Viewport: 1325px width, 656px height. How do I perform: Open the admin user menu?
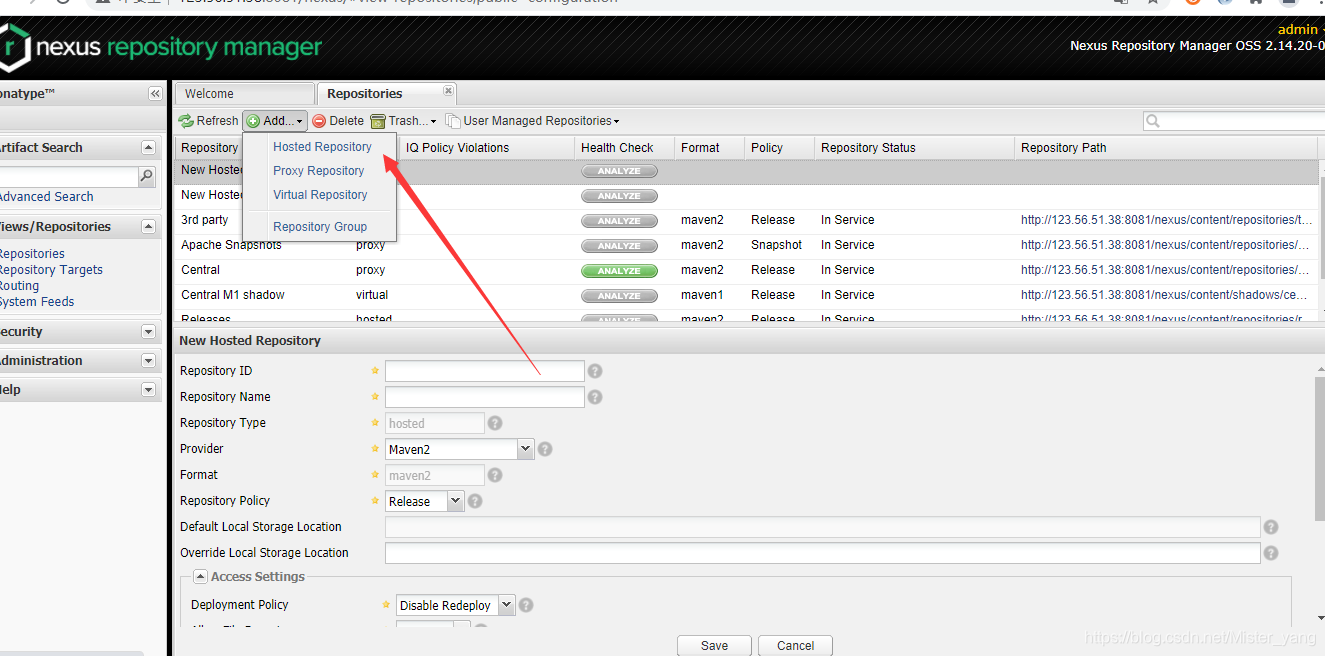click(1300, 30)
